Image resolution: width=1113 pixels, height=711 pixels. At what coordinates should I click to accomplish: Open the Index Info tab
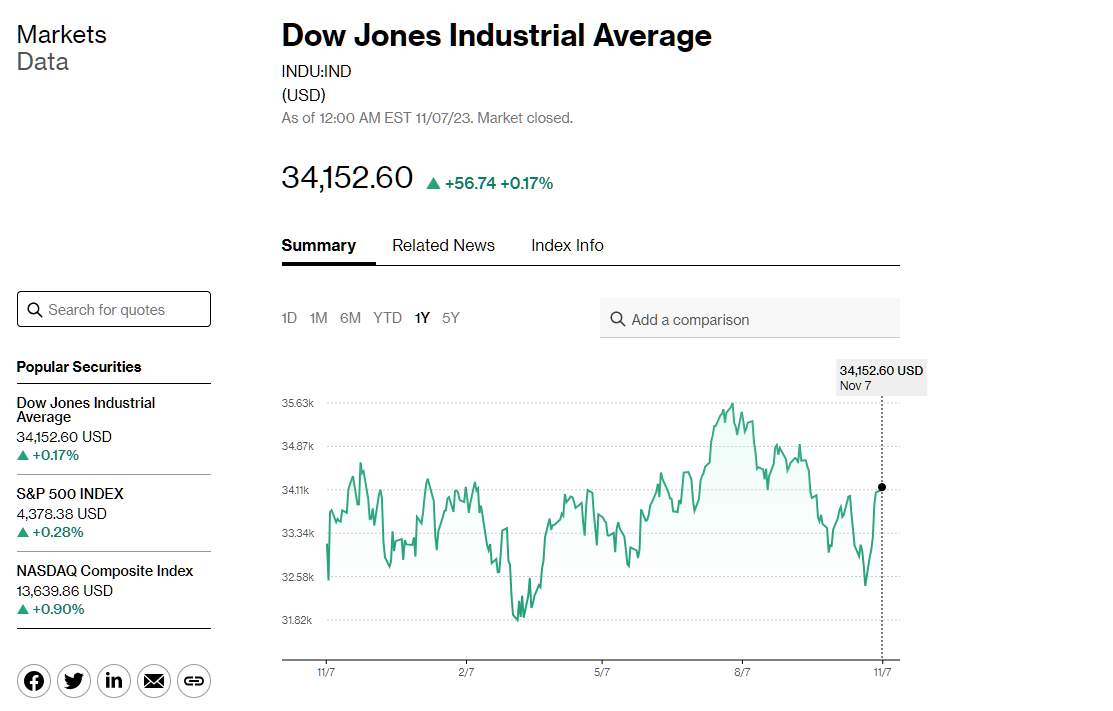pyautogui.click(x=567, y=246)
